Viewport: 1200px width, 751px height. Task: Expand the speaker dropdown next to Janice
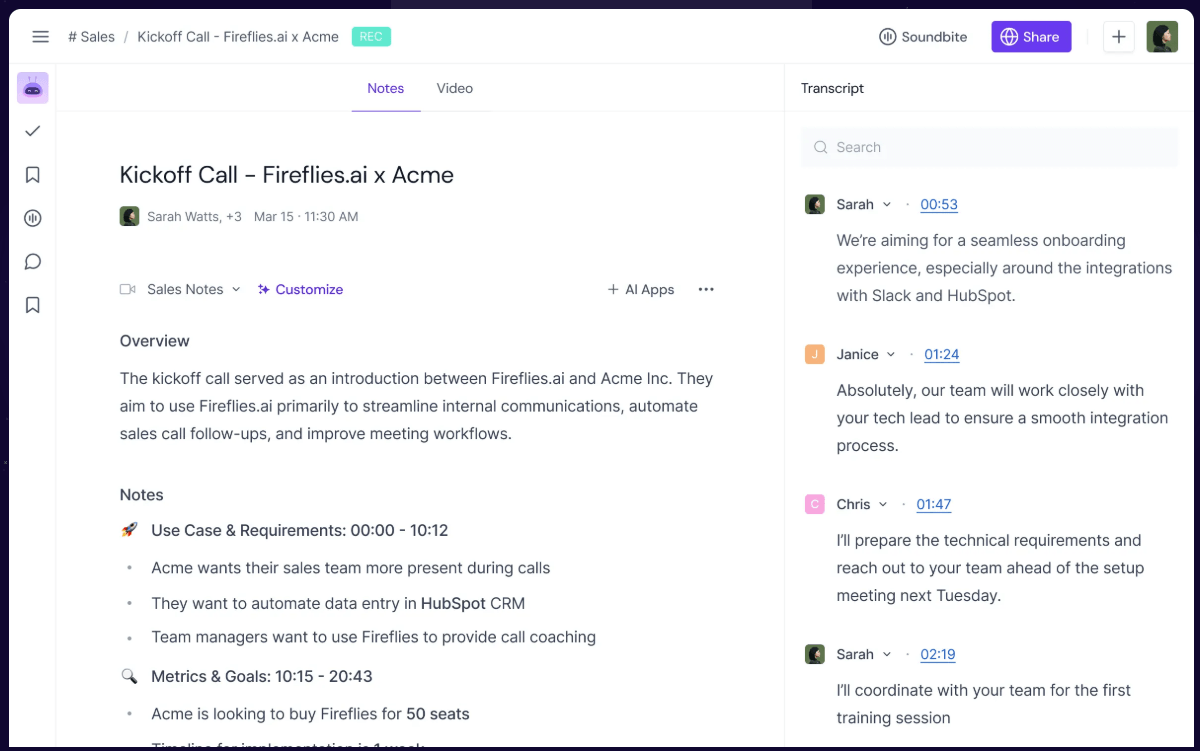coord(891,354)
